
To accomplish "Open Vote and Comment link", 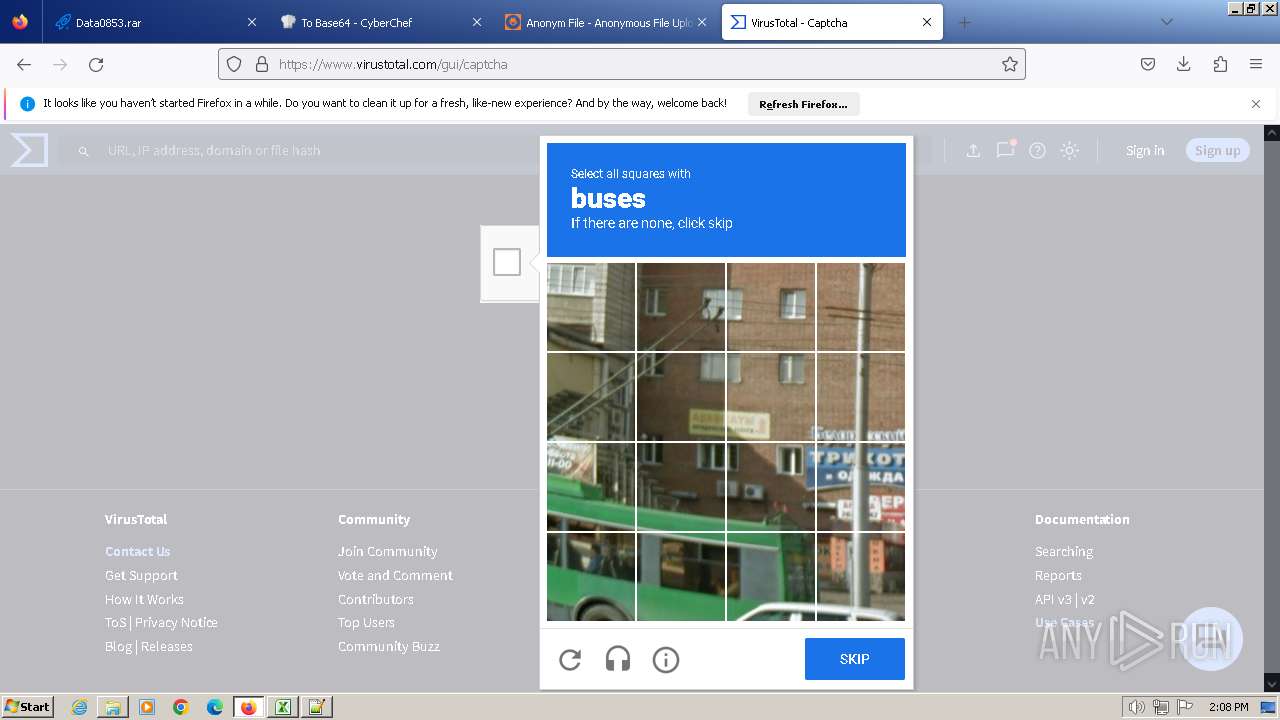I will (395, 575).
